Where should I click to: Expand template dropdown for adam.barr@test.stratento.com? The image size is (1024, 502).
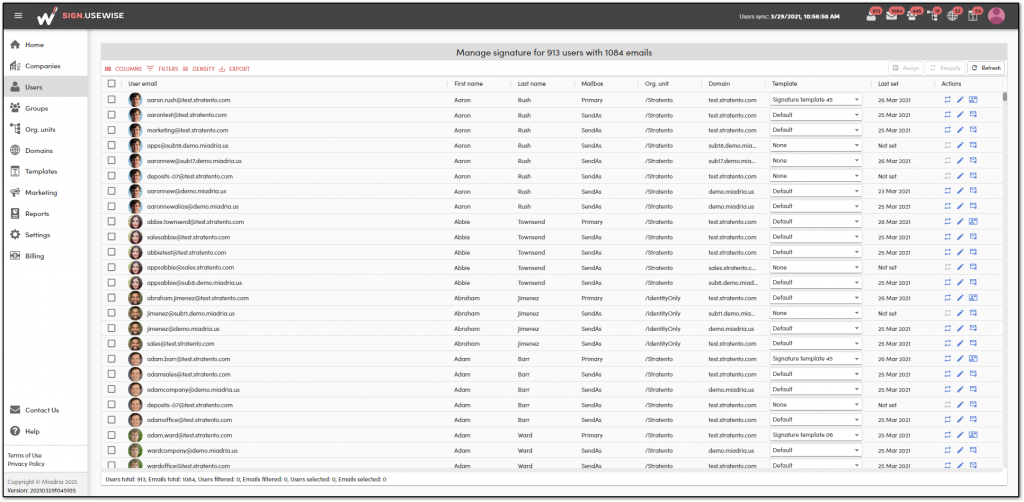(816, 358)
